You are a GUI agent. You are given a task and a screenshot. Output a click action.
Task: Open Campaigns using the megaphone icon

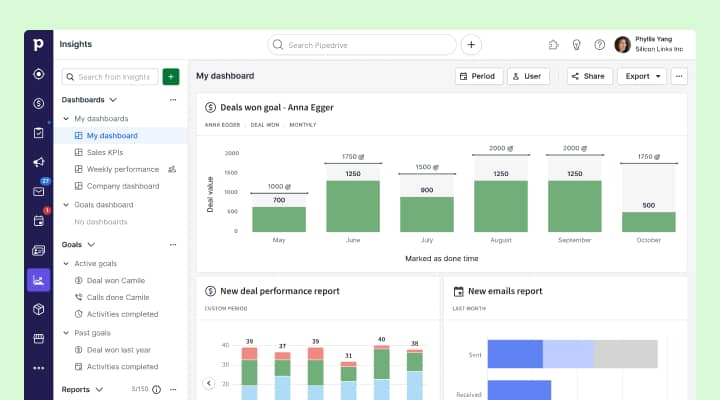pos(38,162)
